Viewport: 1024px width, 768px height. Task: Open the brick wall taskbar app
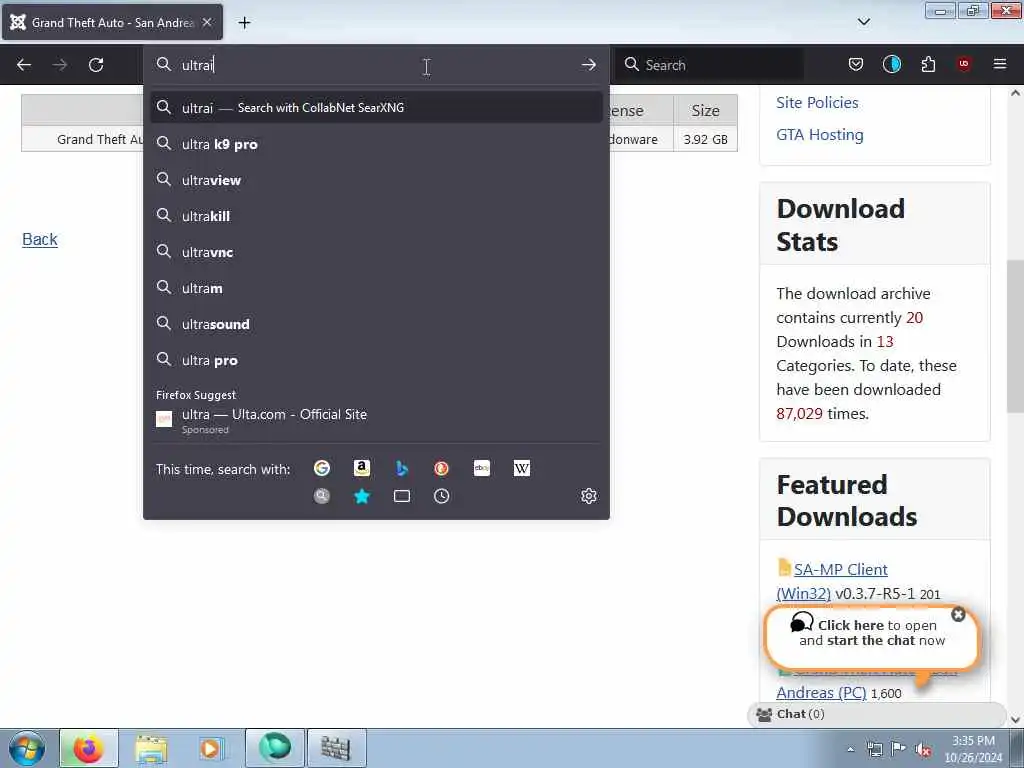pyautogui.click(x=336, y=748)
